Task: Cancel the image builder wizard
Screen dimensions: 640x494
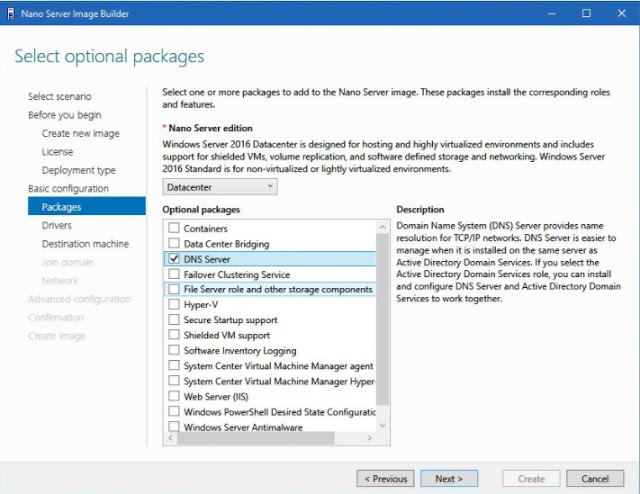Action: pos(595,479)
